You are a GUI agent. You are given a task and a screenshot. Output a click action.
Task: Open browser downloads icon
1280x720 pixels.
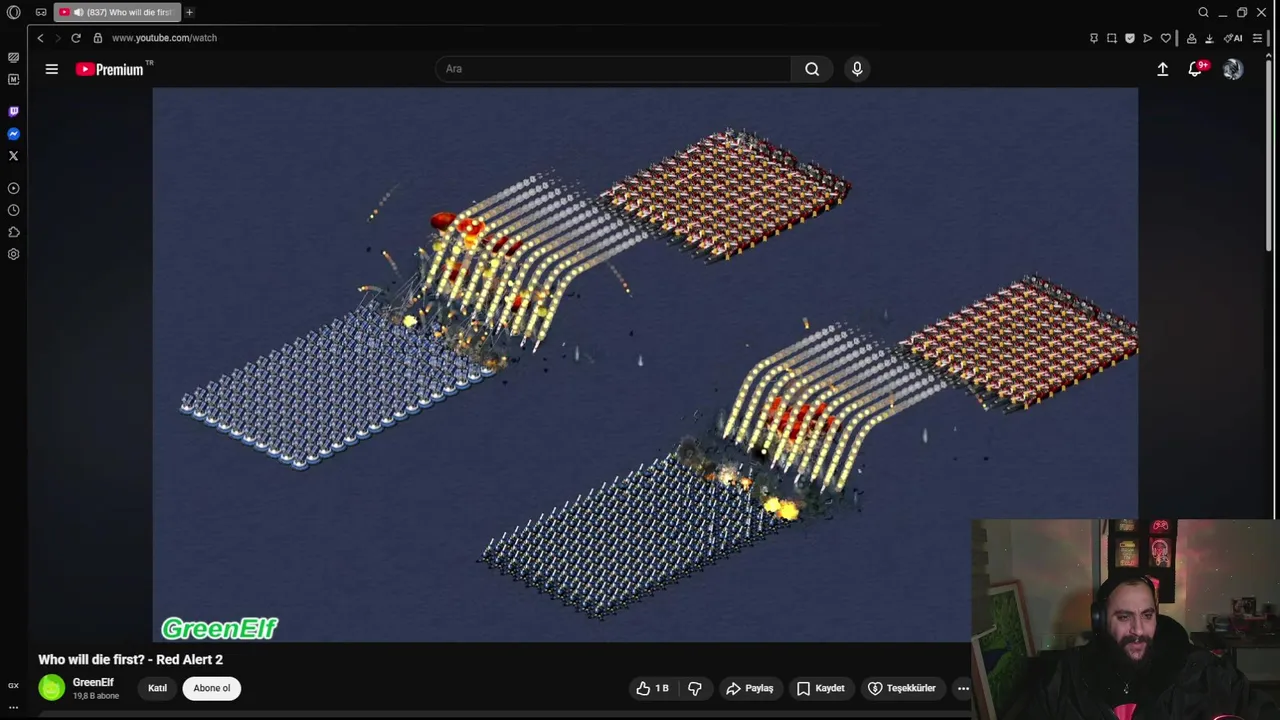[x=1209, y=38]
